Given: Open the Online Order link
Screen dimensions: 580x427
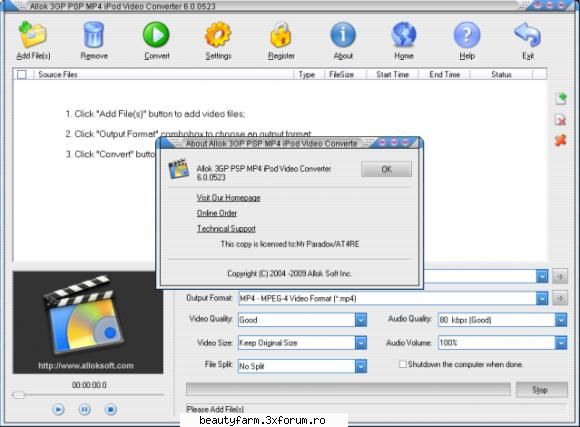Looking at the screenshot, I should pyautogui.click(x=217, y=213).
